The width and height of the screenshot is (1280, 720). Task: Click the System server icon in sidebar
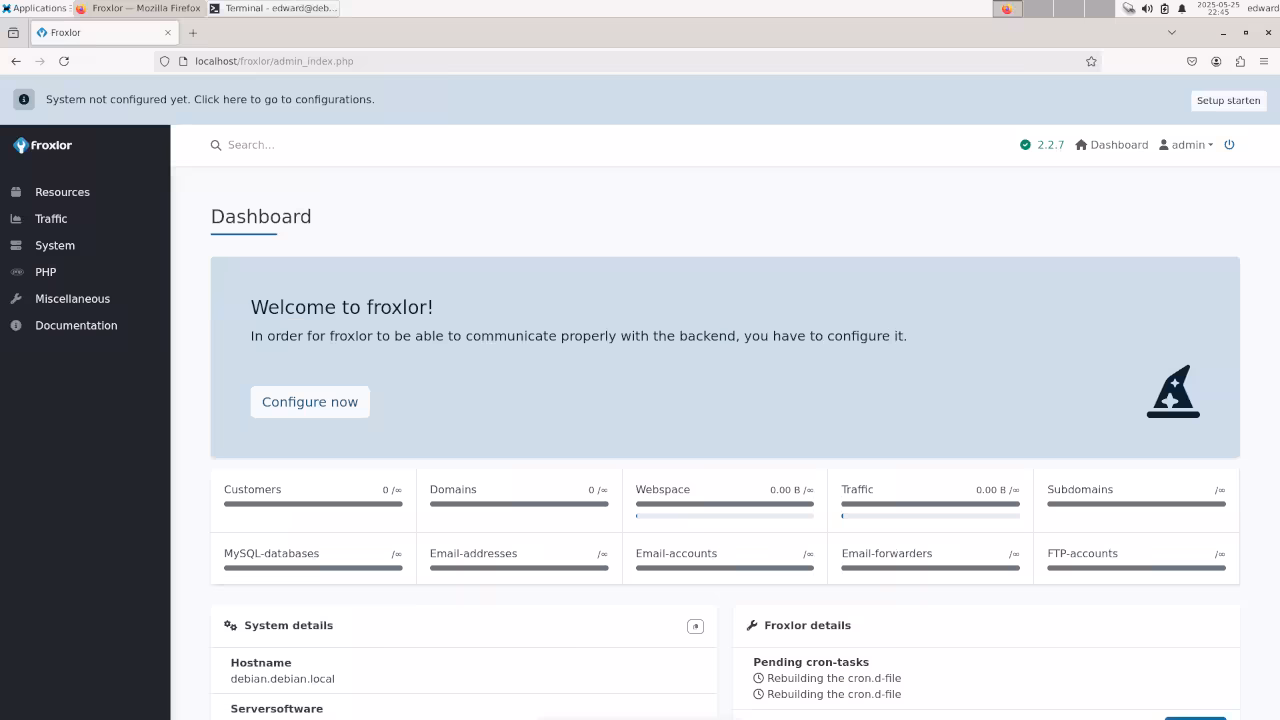16,246
